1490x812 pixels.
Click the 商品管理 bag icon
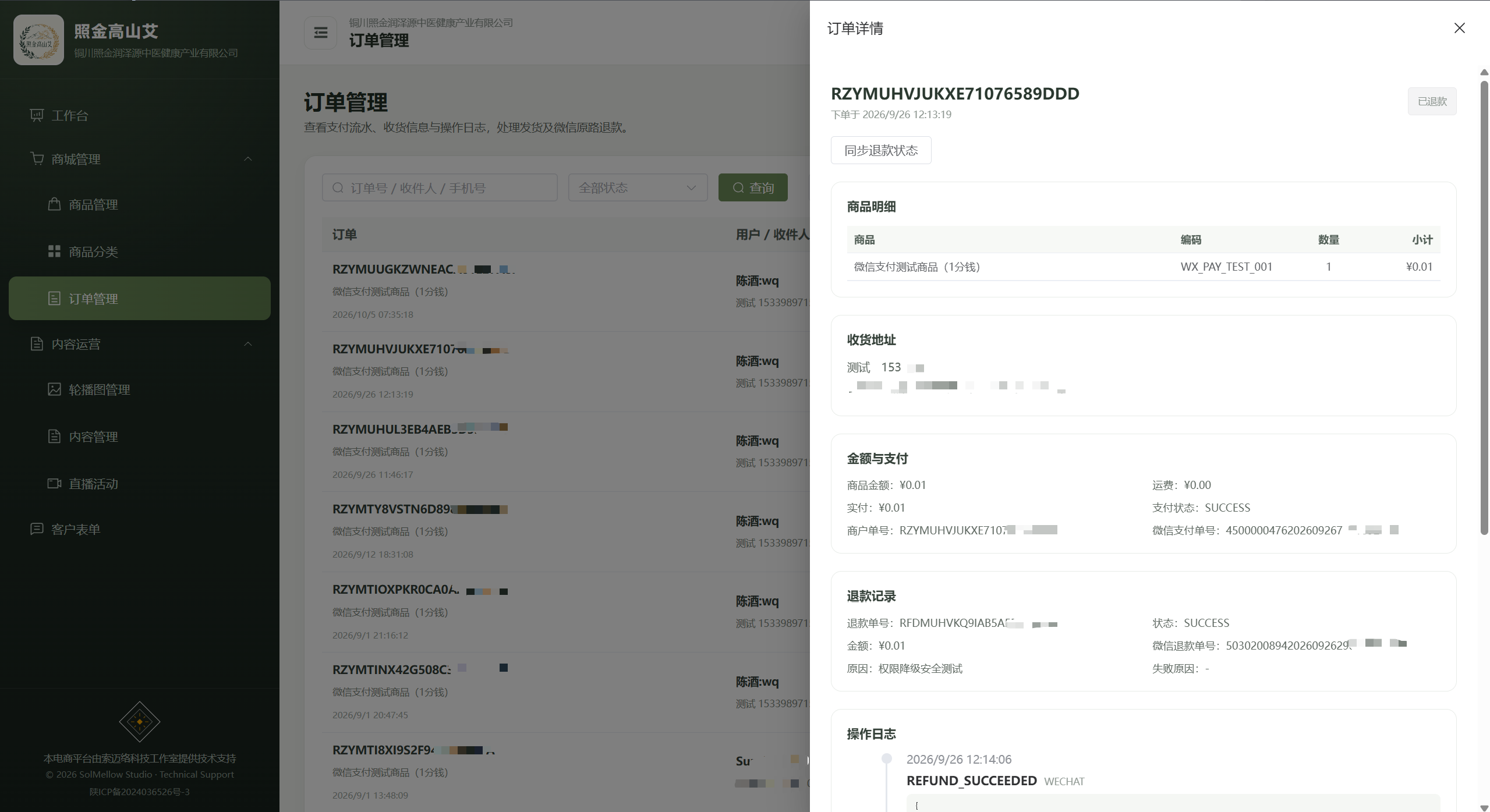tap(54, 204)
